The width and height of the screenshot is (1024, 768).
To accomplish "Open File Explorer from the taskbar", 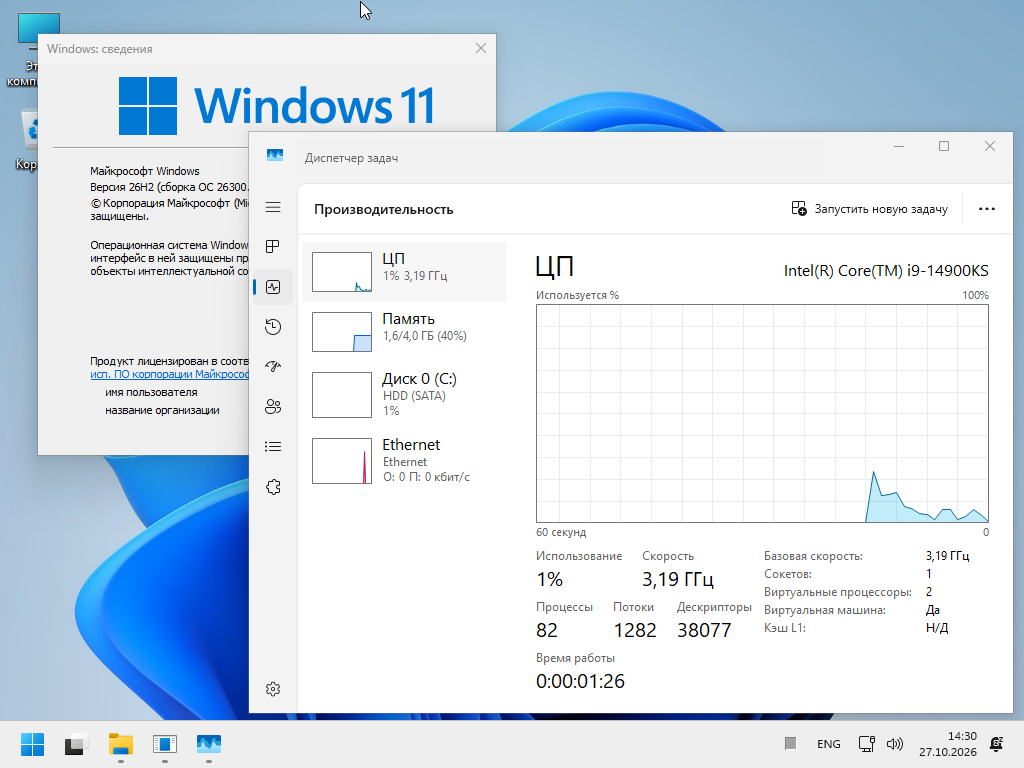I will pyautogui.click(x=121, y=744).
